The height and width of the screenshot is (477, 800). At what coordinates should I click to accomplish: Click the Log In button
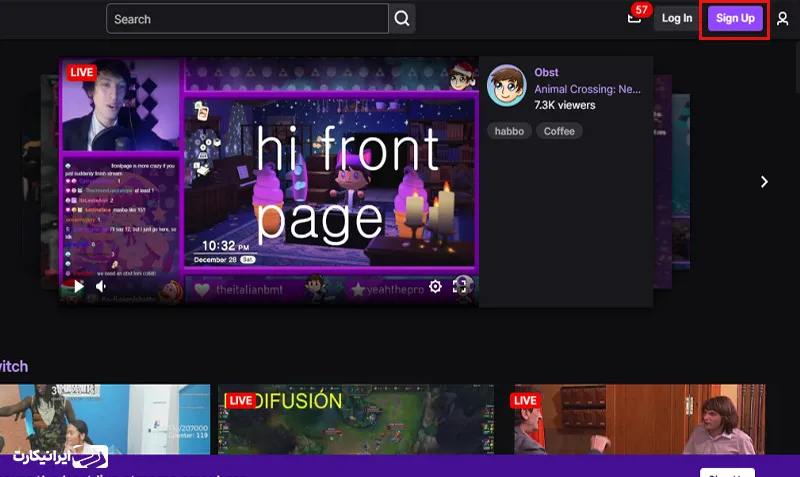pyautogui.click(x=677, y=18)
